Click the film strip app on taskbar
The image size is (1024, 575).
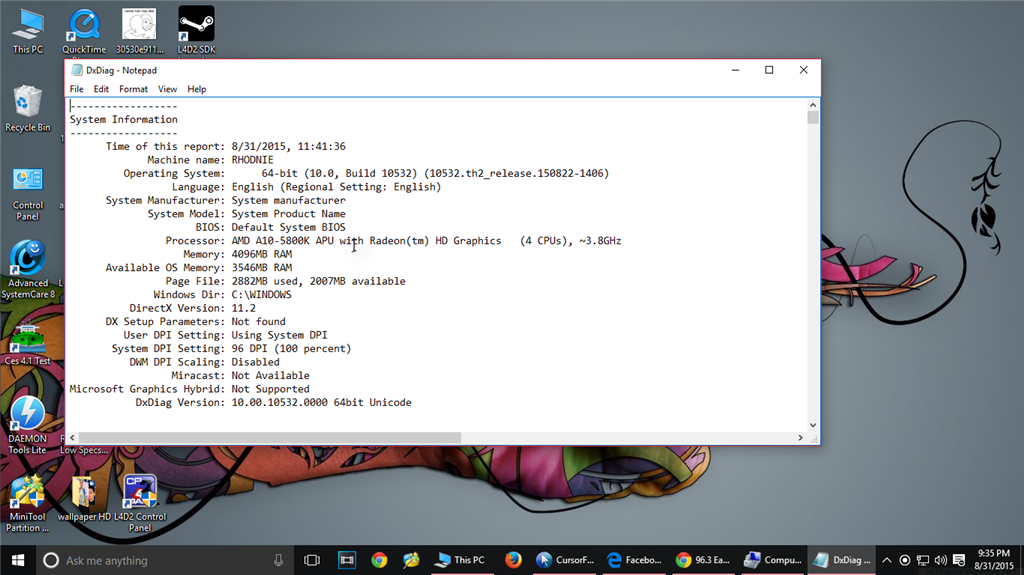[347, 560]
